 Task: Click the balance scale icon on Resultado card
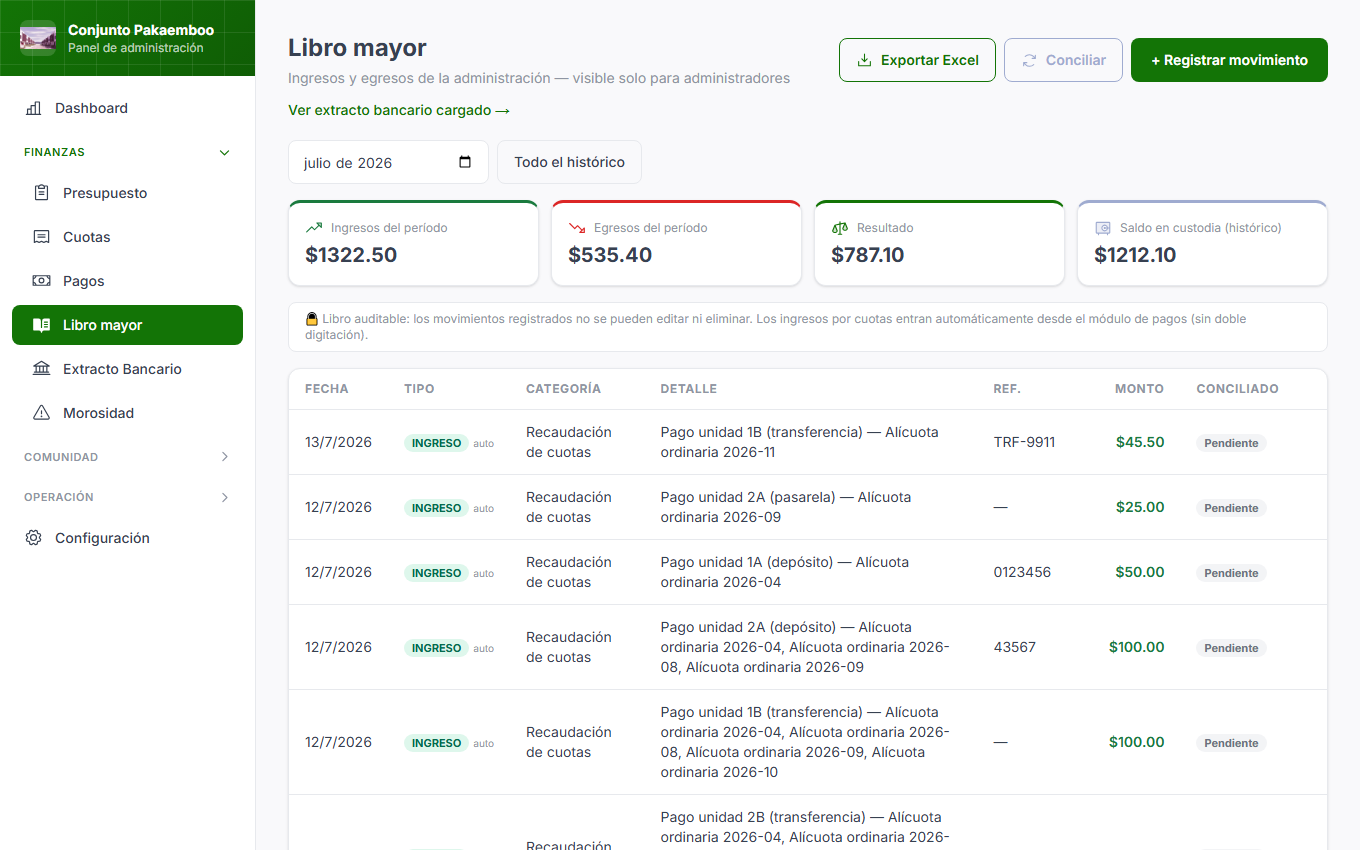(x=840, y=228)
